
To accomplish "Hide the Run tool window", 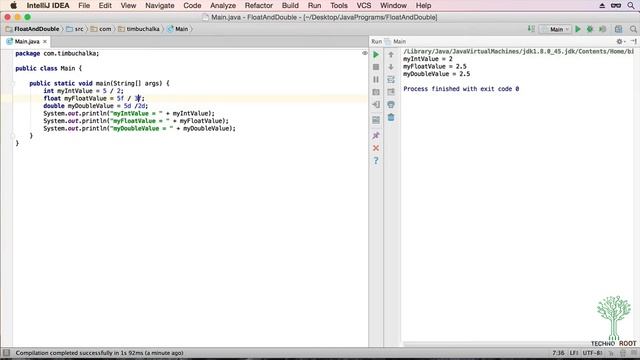I will coord(633,41).
